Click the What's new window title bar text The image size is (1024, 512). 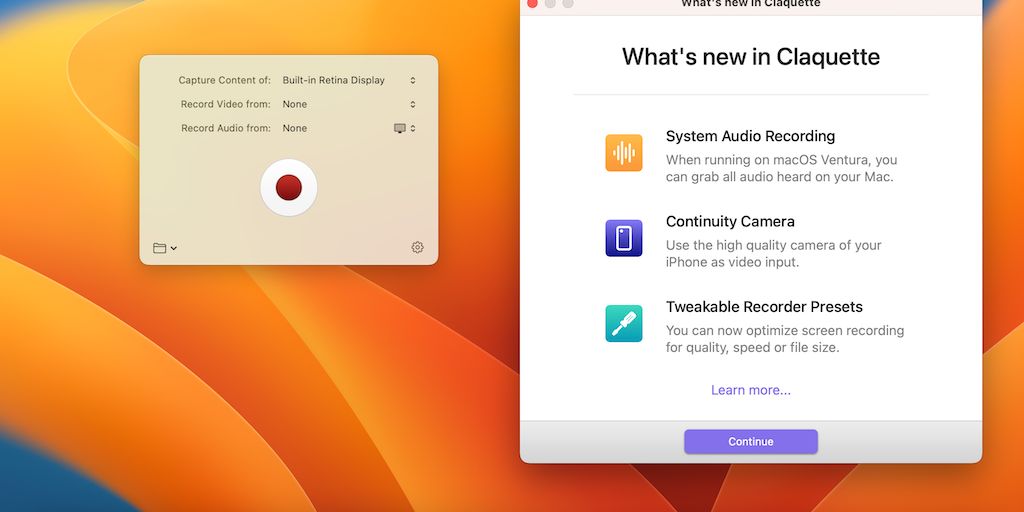coord(750,4)
